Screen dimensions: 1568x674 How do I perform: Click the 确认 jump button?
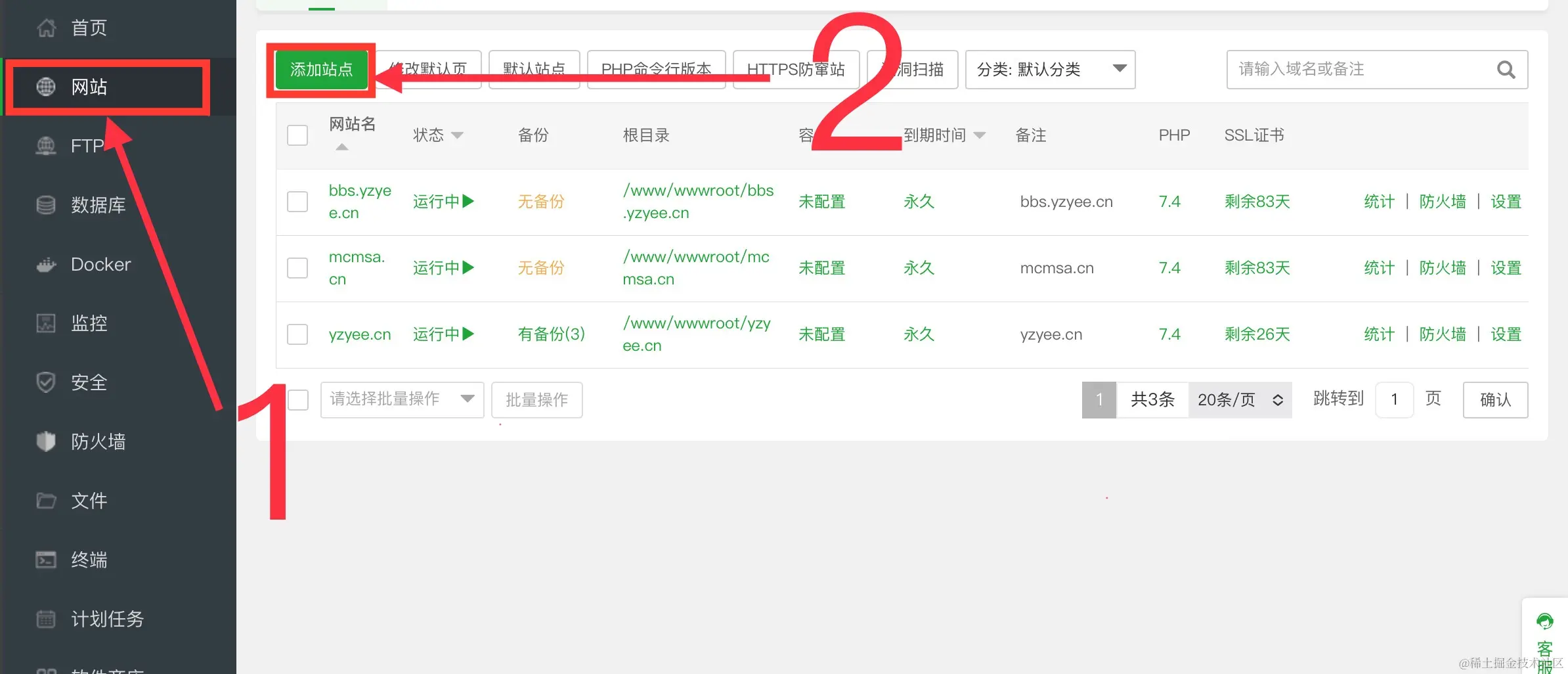click(x=1495, y=399)
